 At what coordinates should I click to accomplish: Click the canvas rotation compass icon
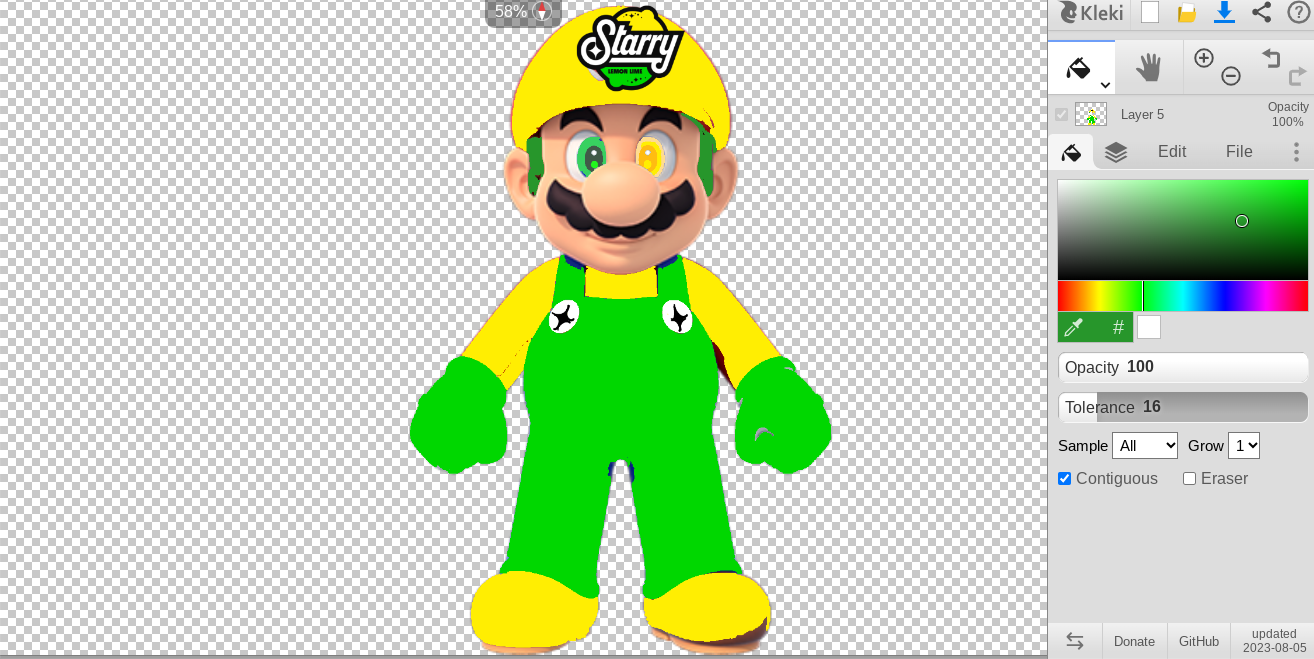coord(543,12)
